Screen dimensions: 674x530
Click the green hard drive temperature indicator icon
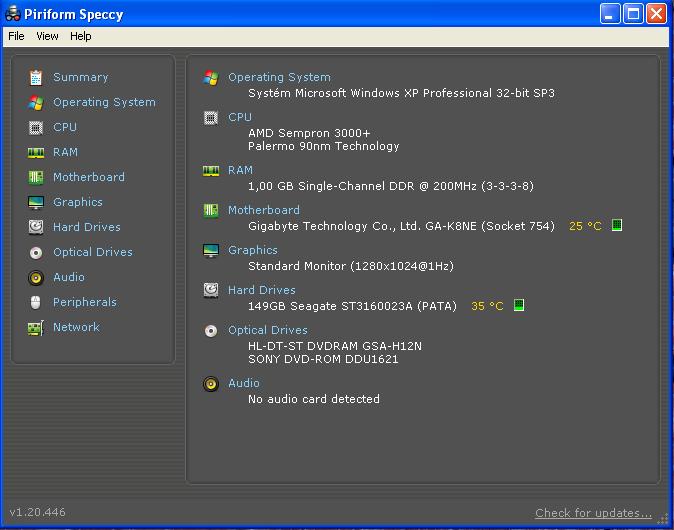tap(519, 305)
